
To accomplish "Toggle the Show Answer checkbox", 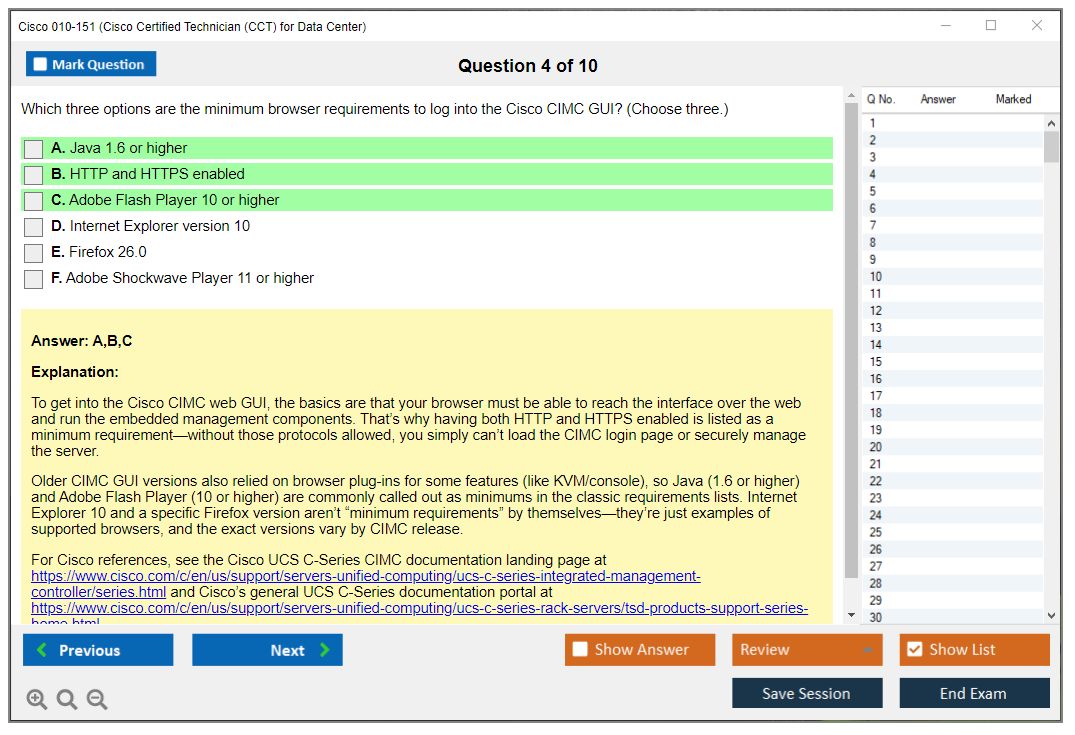I will coord(580,650).
